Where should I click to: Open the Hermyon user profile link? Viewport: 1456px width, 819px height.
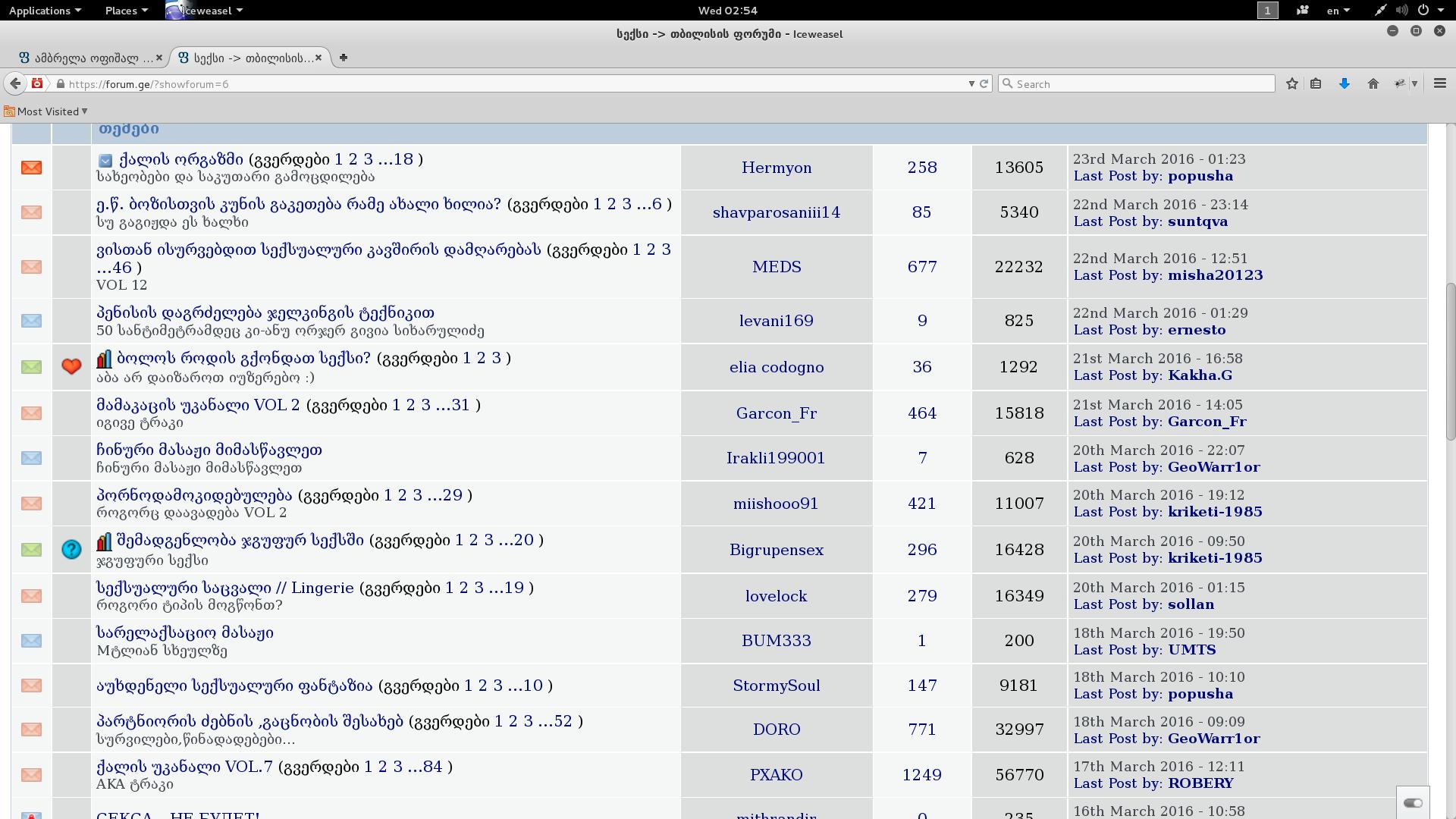tap(777, 168)
